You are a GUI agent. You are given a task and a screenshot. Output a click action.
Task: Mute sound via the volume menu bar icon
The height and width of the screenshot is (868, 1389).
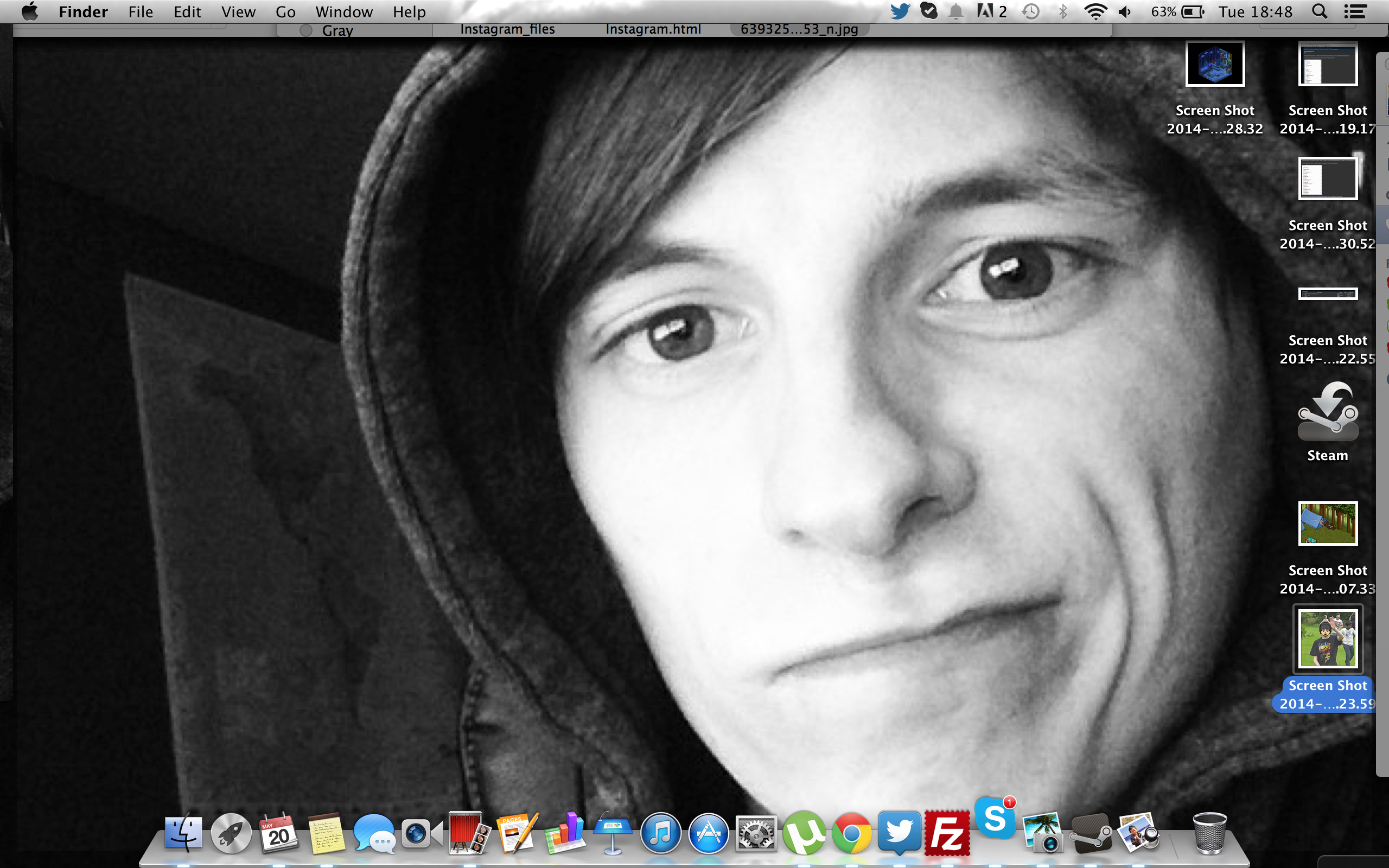pyautogui.click(x=1124, y=11)
